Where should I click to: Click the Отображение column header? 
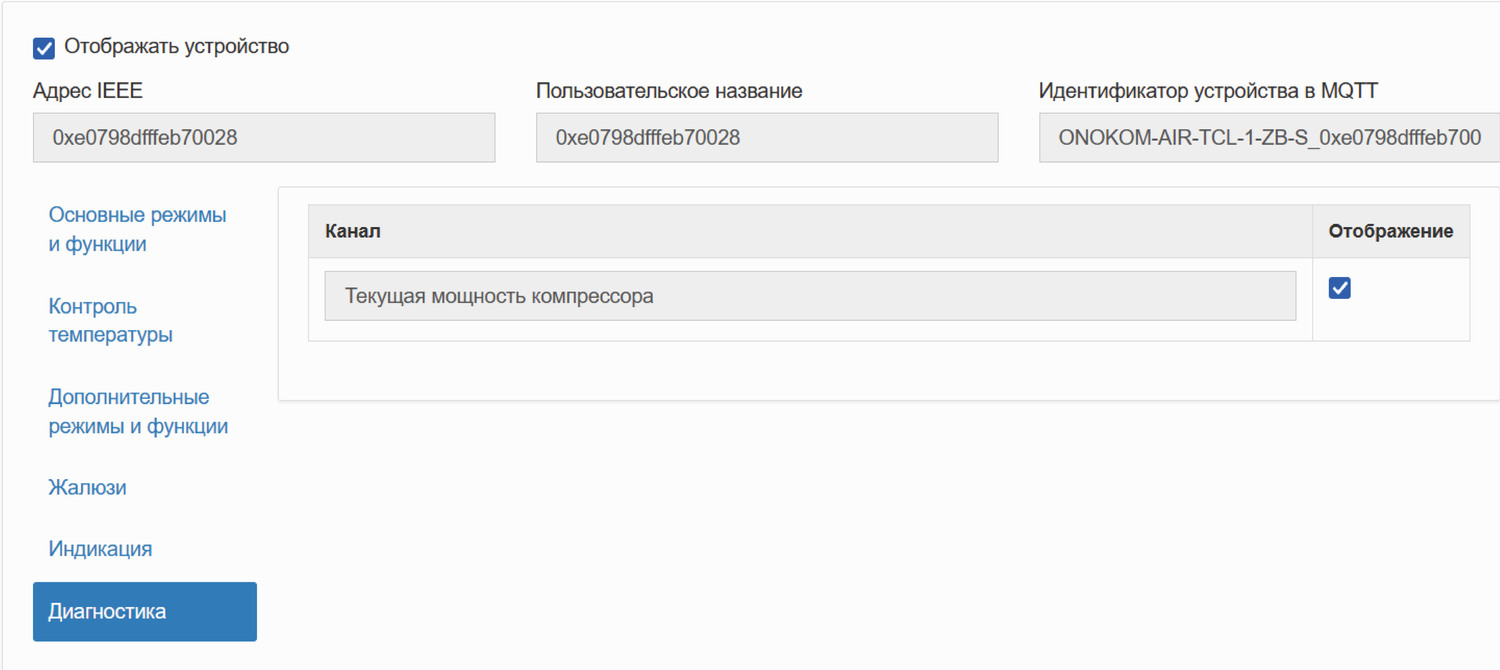tap(1390, 232)
